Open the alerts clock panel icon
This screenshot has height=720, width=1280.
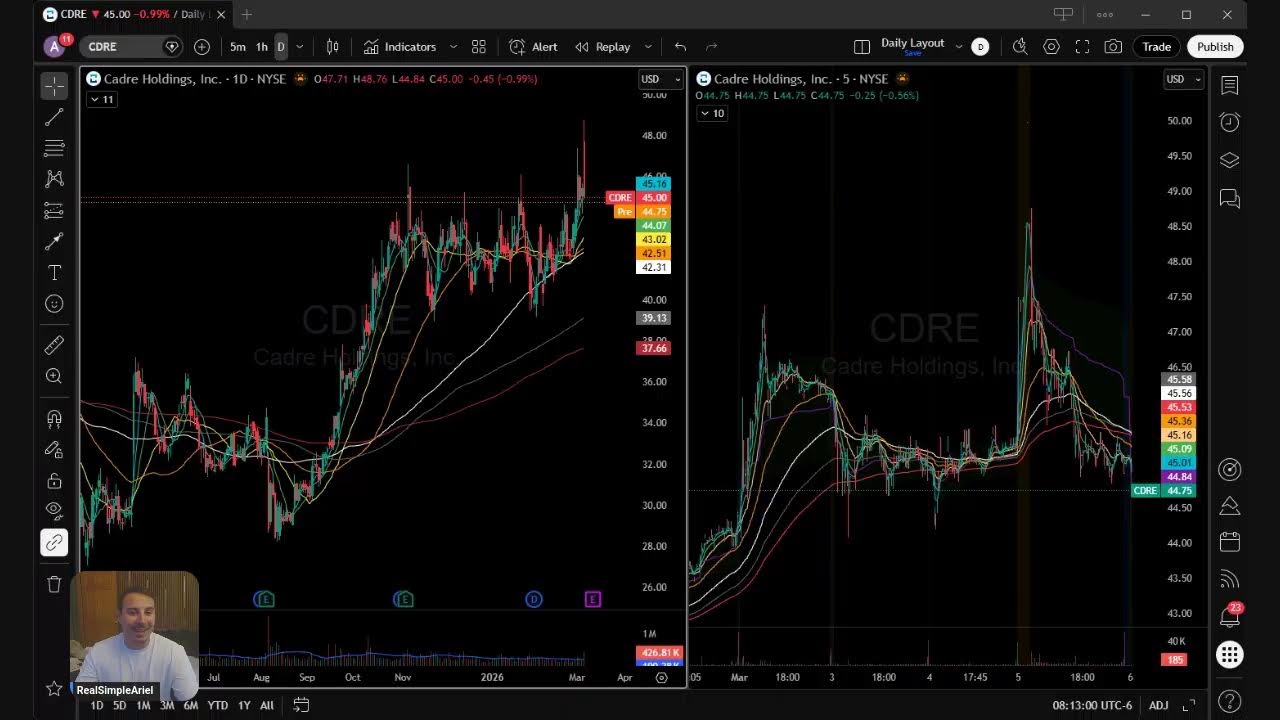coord(1230,122)
